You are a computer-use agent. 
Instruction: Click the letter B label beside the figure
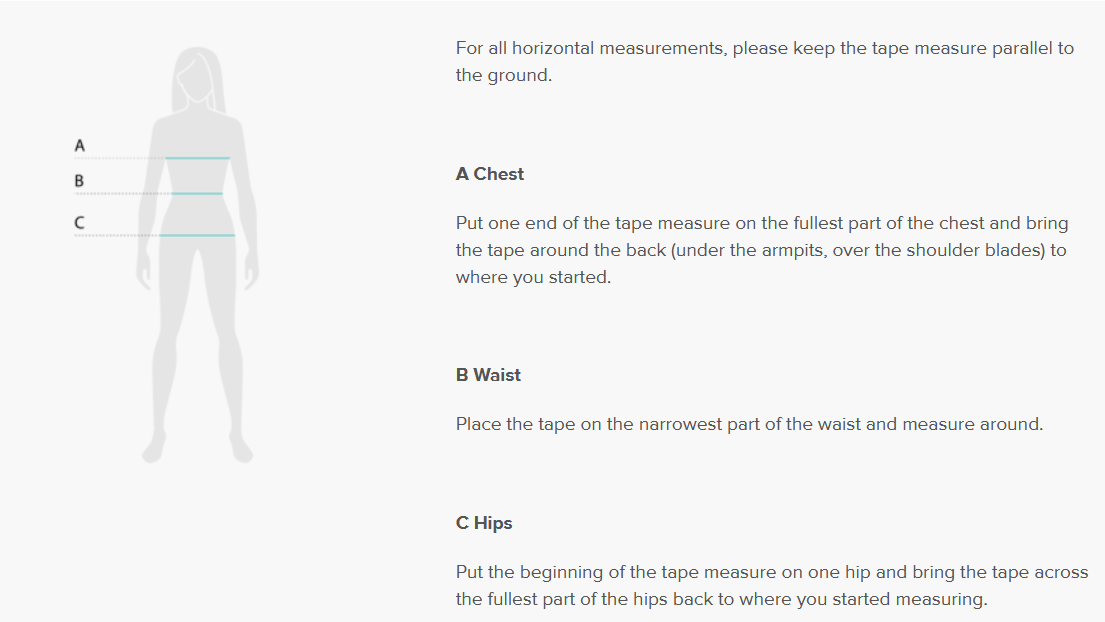[x=79, y=181]
